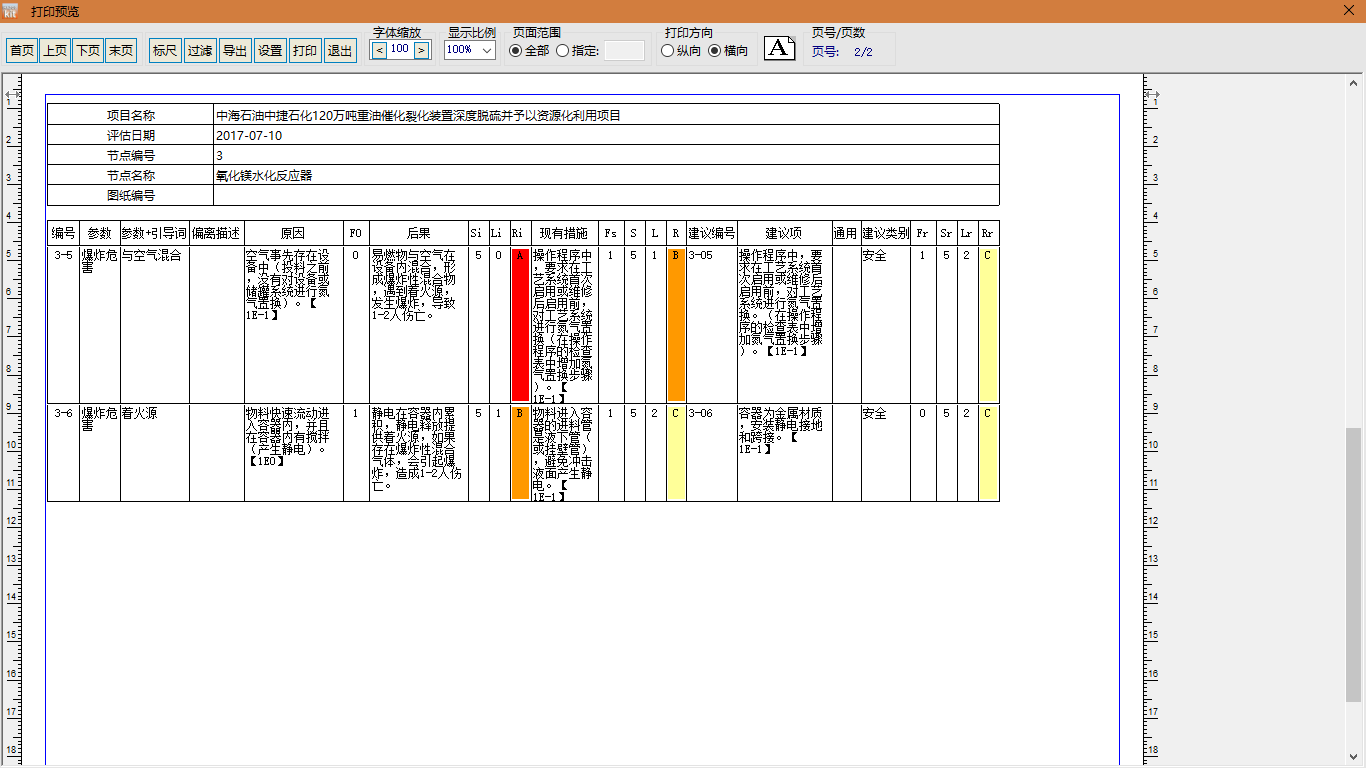Click the 节点编号 label cell
Viewport: 1366px width, 768px height.
coord(131,155)
